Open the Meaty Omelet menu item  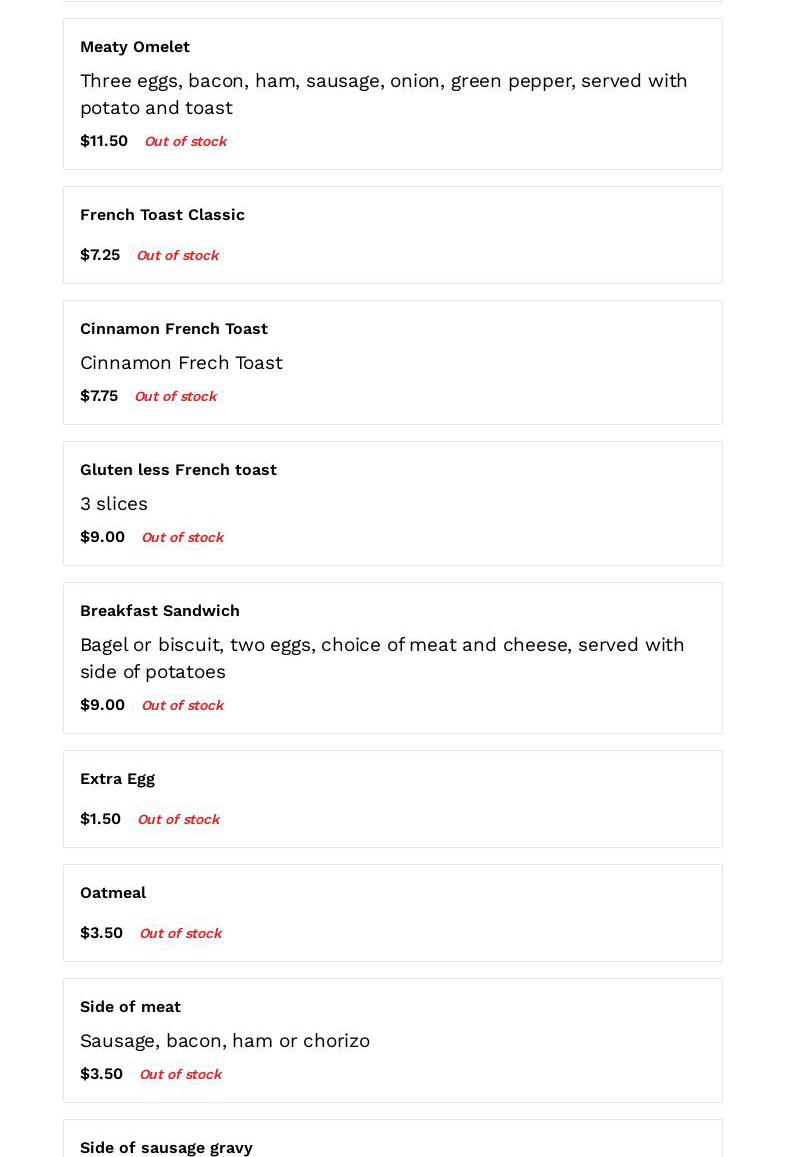click(x=135, y=47)
